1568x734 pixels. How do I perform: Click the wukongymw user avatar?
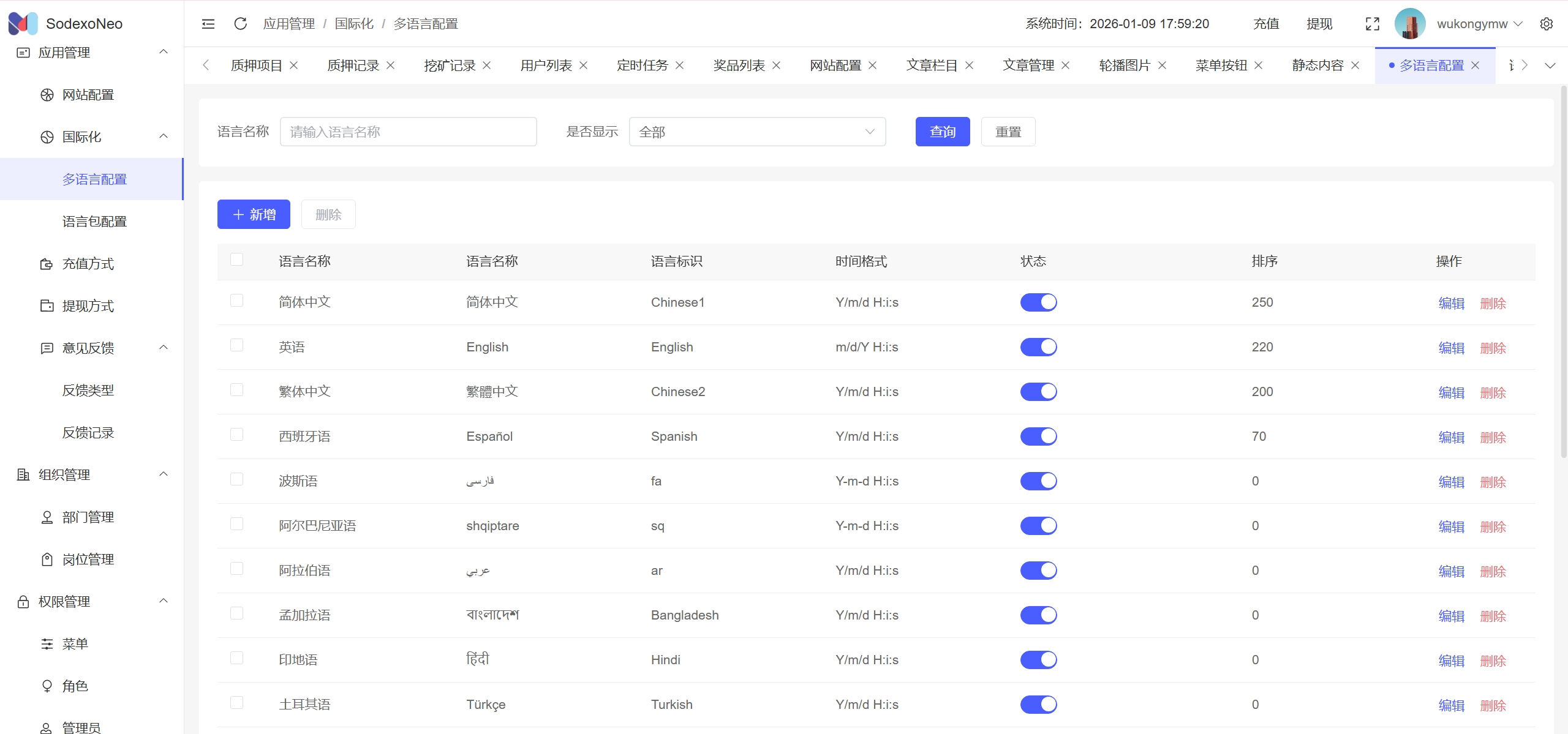[x=1409, y=24]
